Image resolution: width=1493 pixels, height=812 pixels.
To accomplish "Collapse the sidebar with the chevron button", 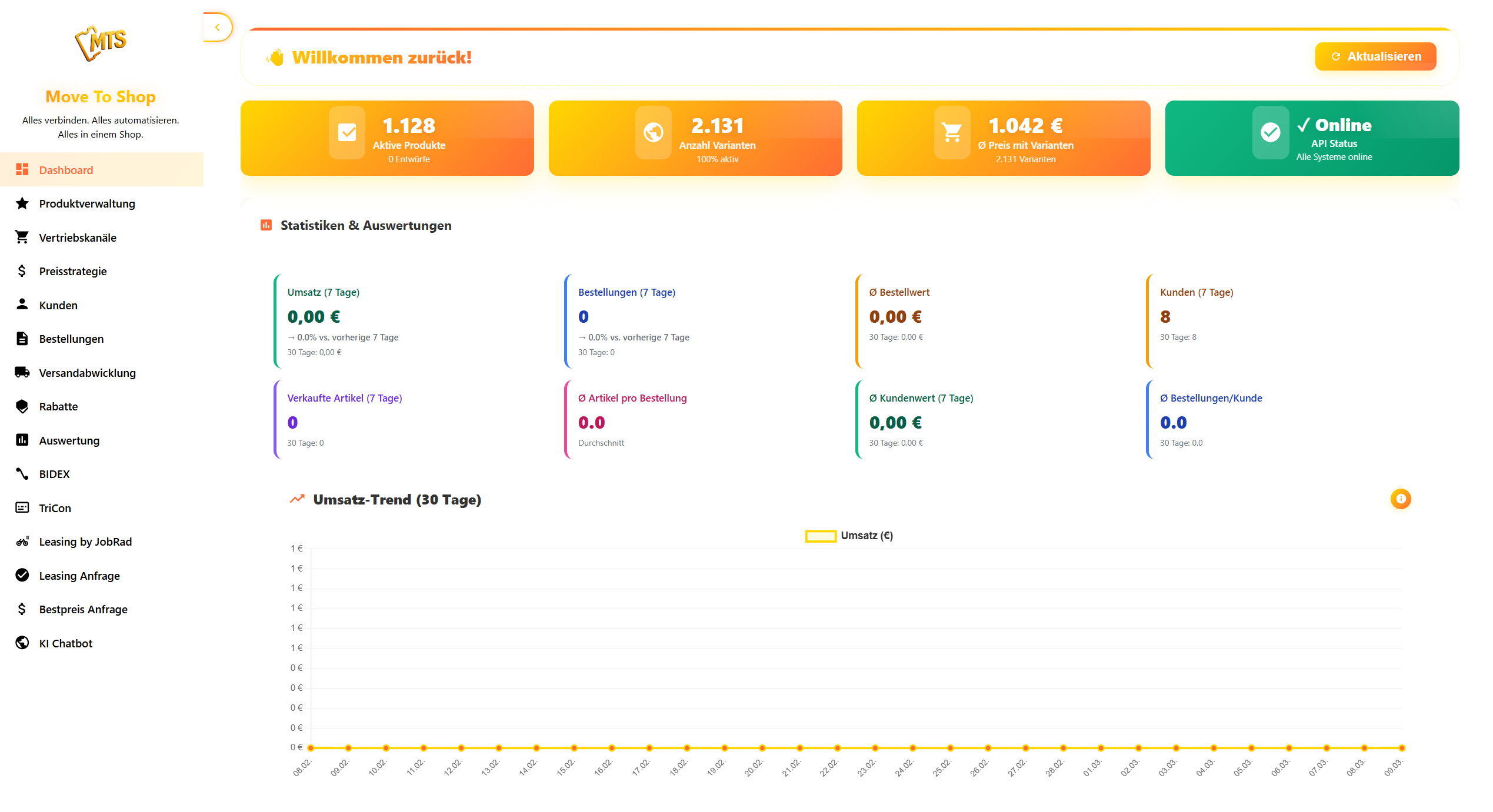I will [218, 27].
